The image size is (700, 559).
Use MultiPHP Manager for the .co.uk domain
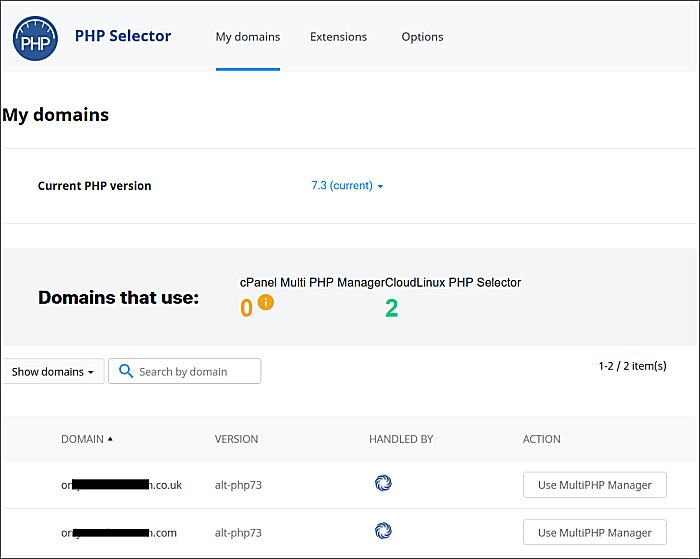pyautogui.click(x=594, y=485)
